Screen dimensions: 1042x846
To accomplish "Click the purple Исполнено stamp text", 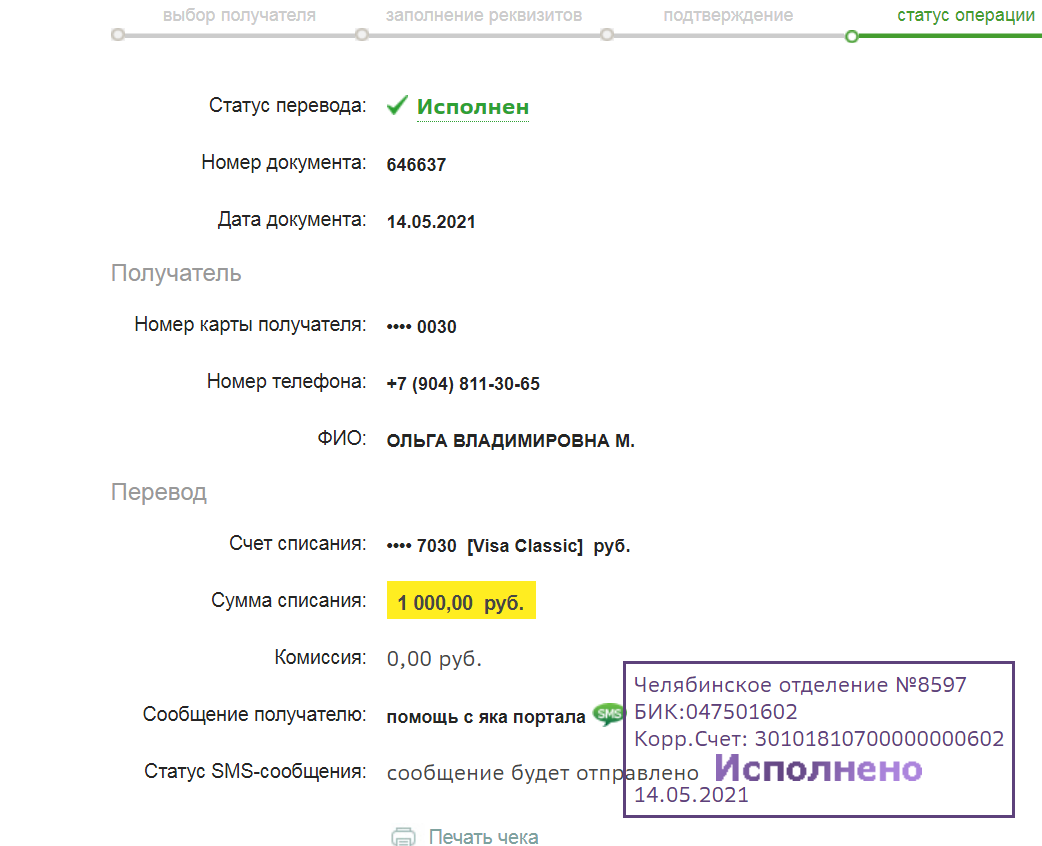I will click(818, 768).
